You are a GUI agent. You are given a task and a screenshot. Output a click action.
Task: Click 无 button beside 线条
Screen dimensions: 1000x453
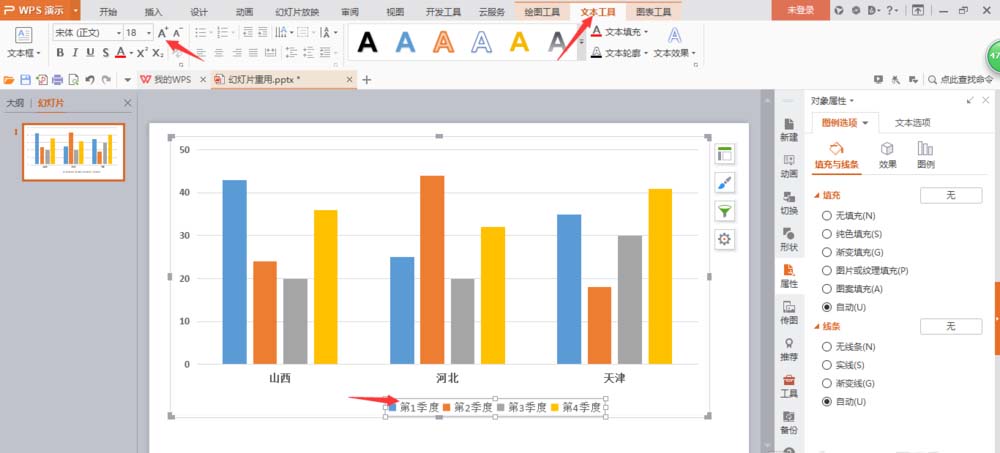(x=951, y=326)
